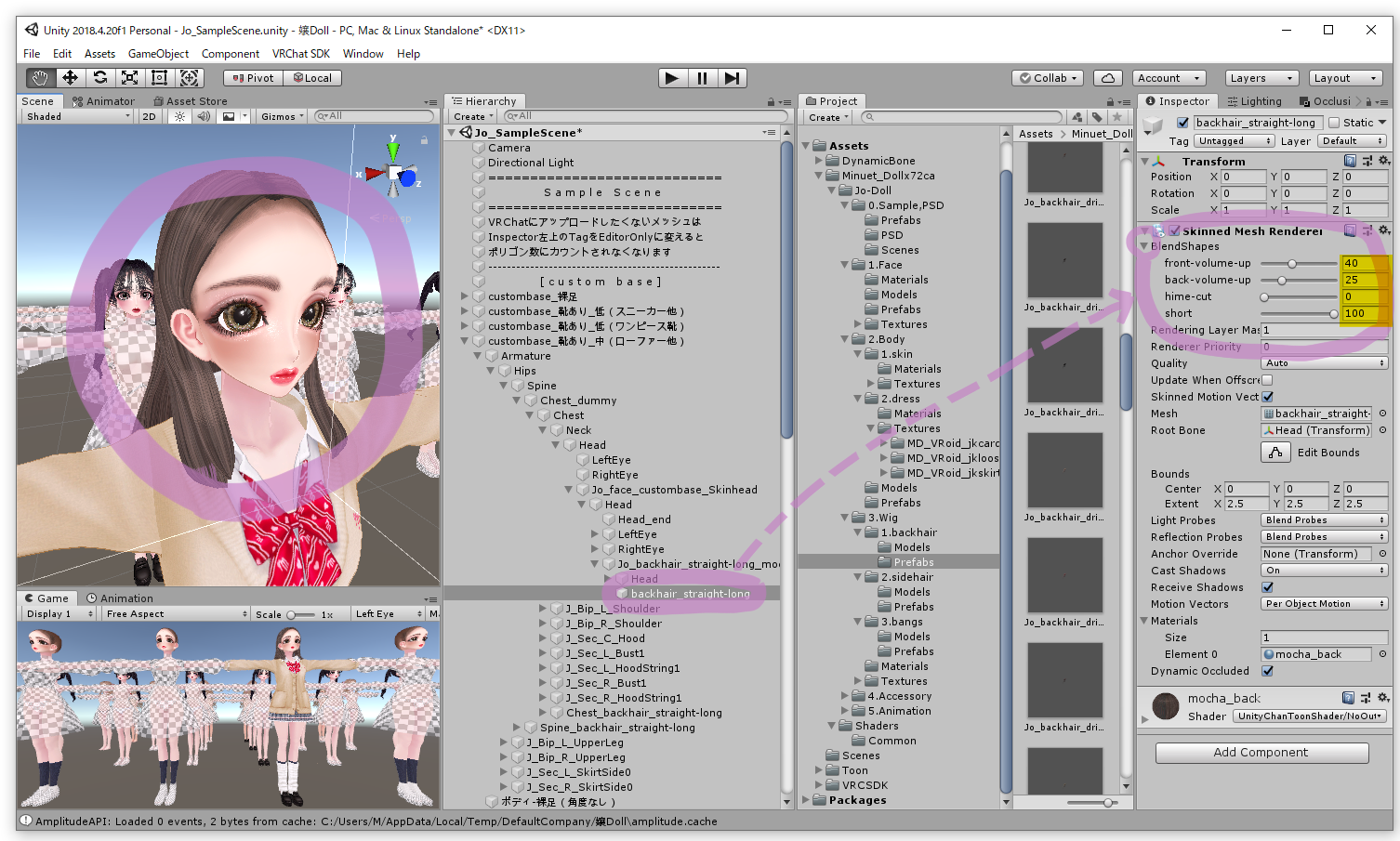Open the cloud Services button

1107,78
